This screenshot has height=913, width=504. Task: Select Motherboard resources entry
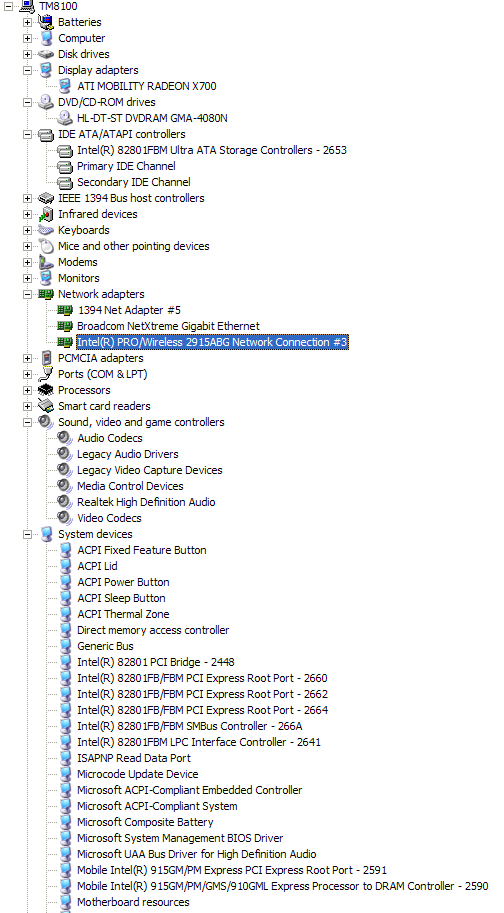point(133,902)
